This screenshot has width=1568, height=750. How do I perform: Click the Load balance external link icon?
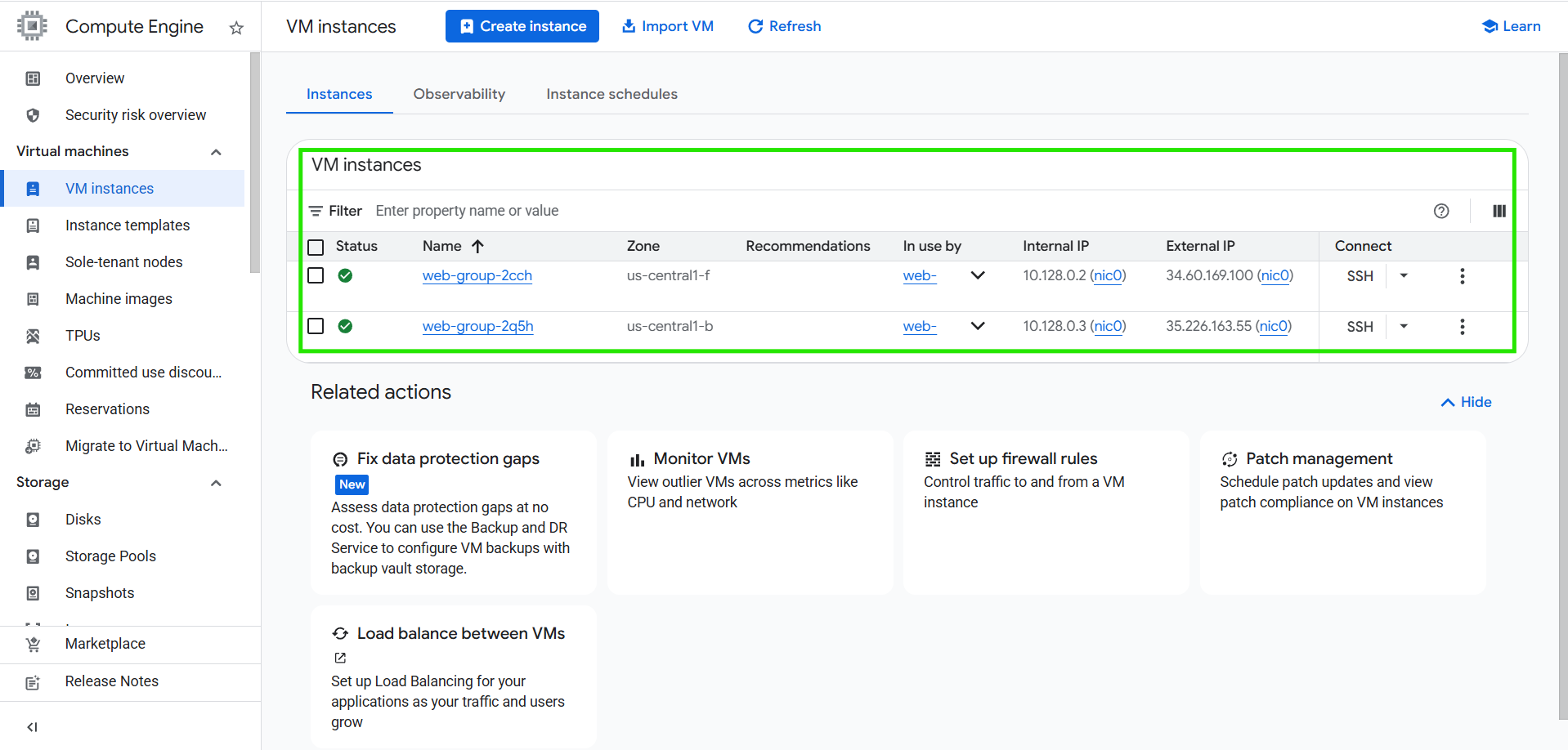[x=340, y=658]
